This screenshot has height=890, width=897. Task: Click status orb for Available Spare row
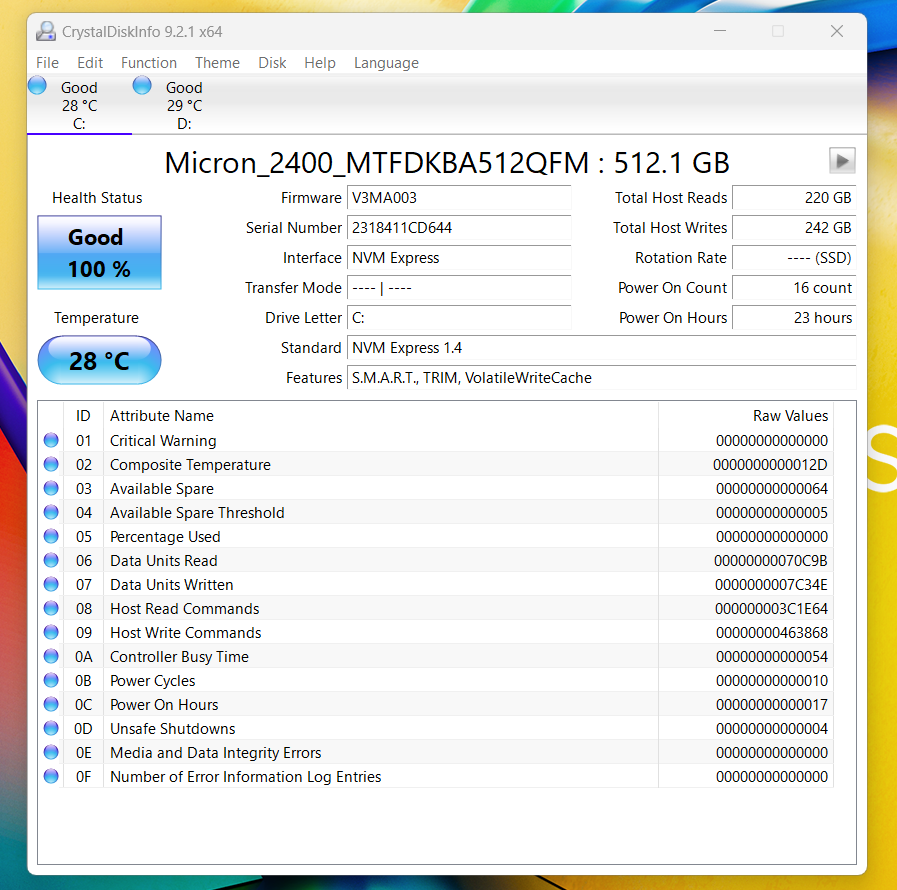(x=51, y=488)
